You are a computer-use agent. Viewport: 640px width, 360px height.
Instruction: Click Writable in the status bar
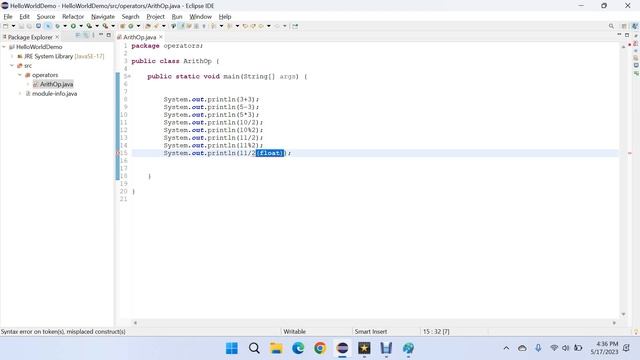click(x=294, y=332)
